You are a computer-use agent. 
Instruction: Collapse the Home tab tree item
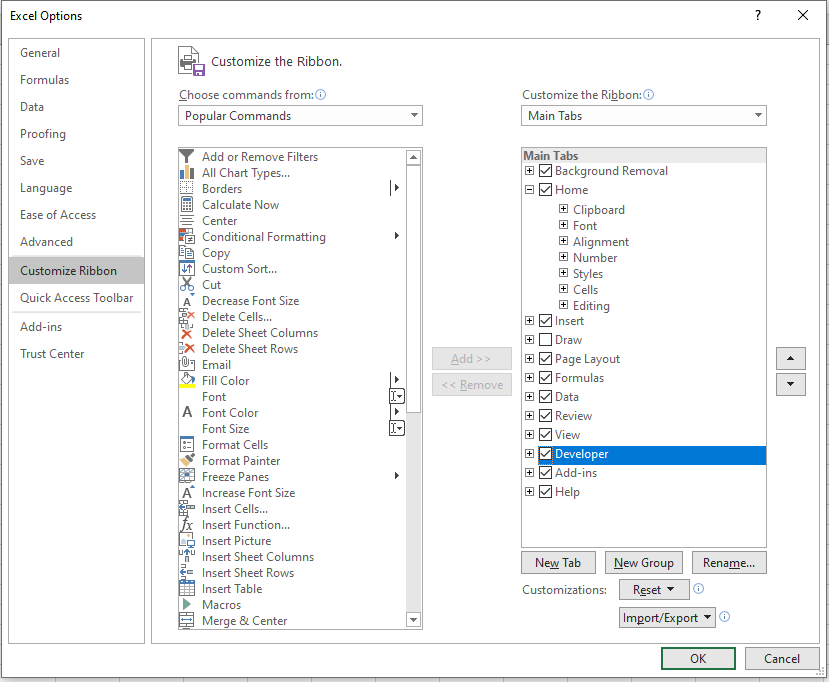pyautogui.click(x=529, y=189)
